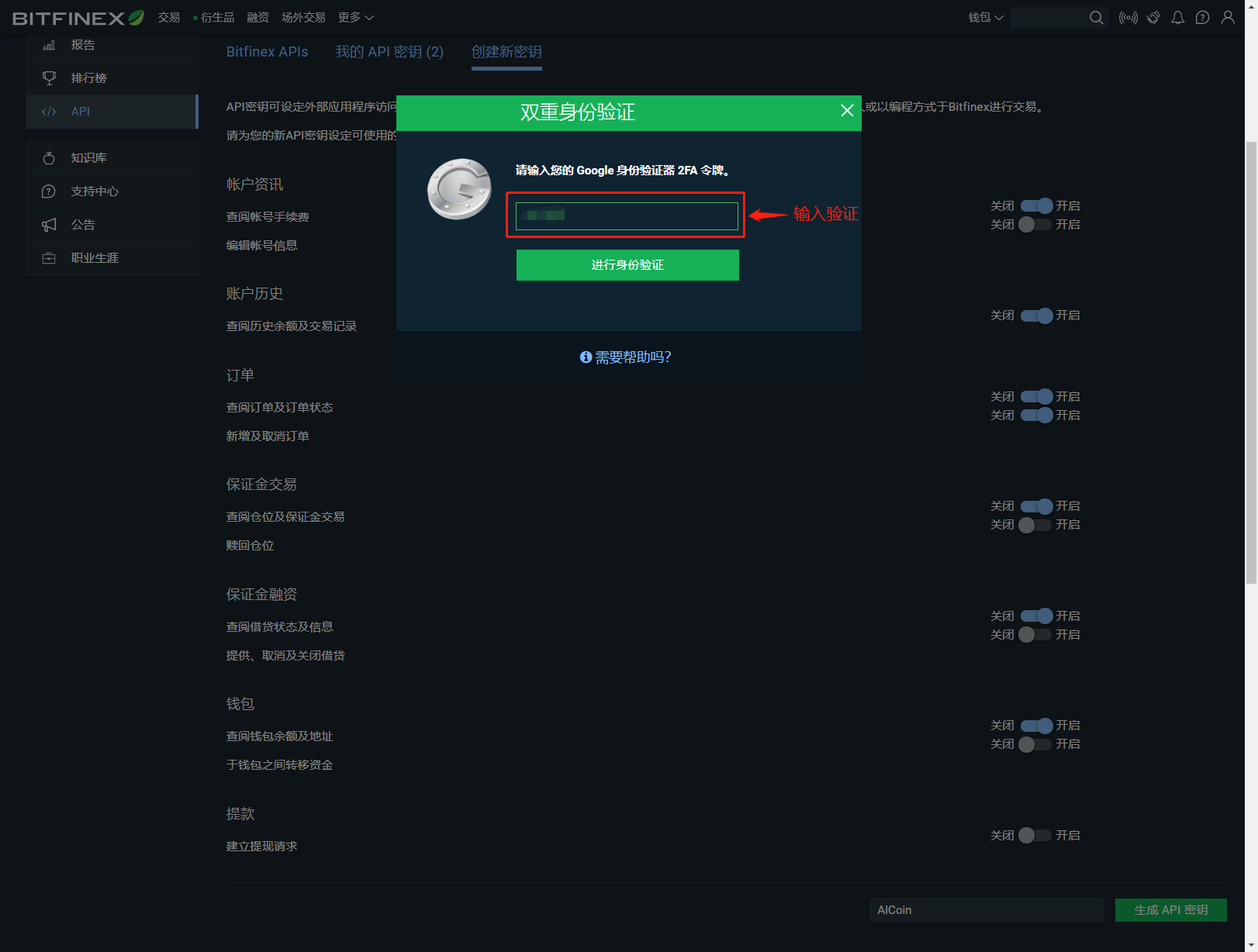Click 进行身份验证 button
The image size is (1258, 952).
(627, 265)
